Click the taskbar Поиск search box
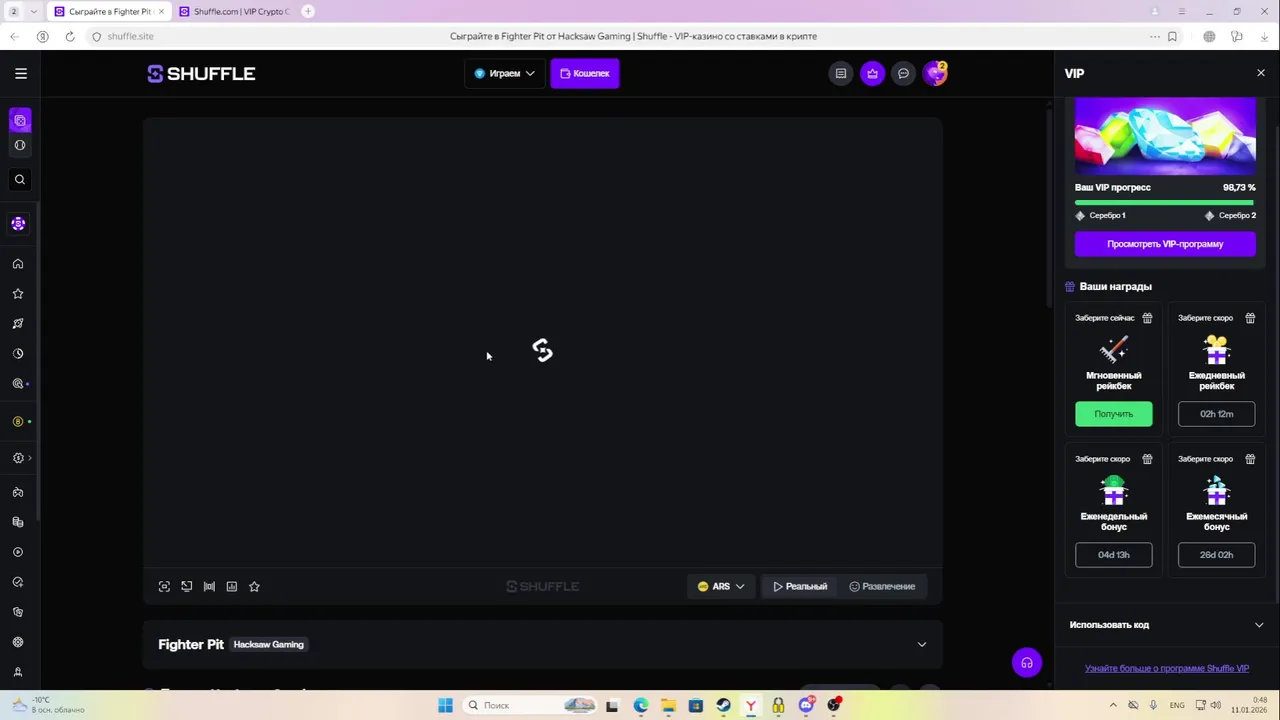Viewport: 1280px width, 720px height. click(x=530, y=706)
